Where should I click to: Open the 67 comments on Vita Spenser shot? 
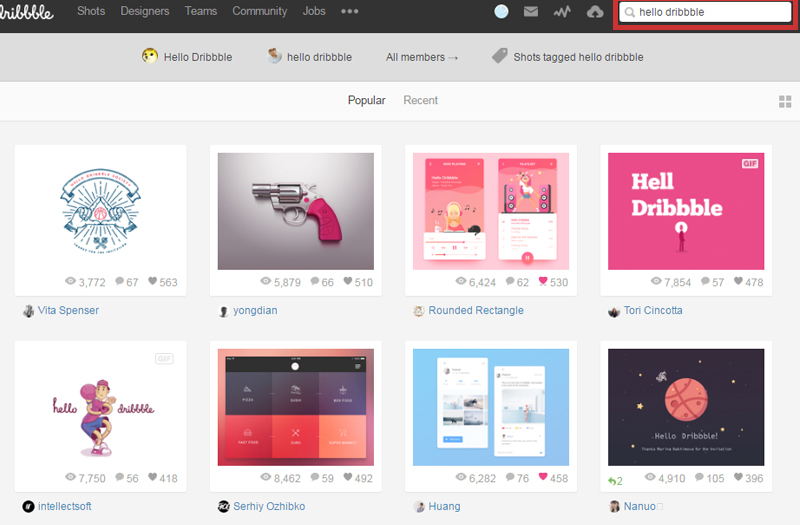pos(127,282)
